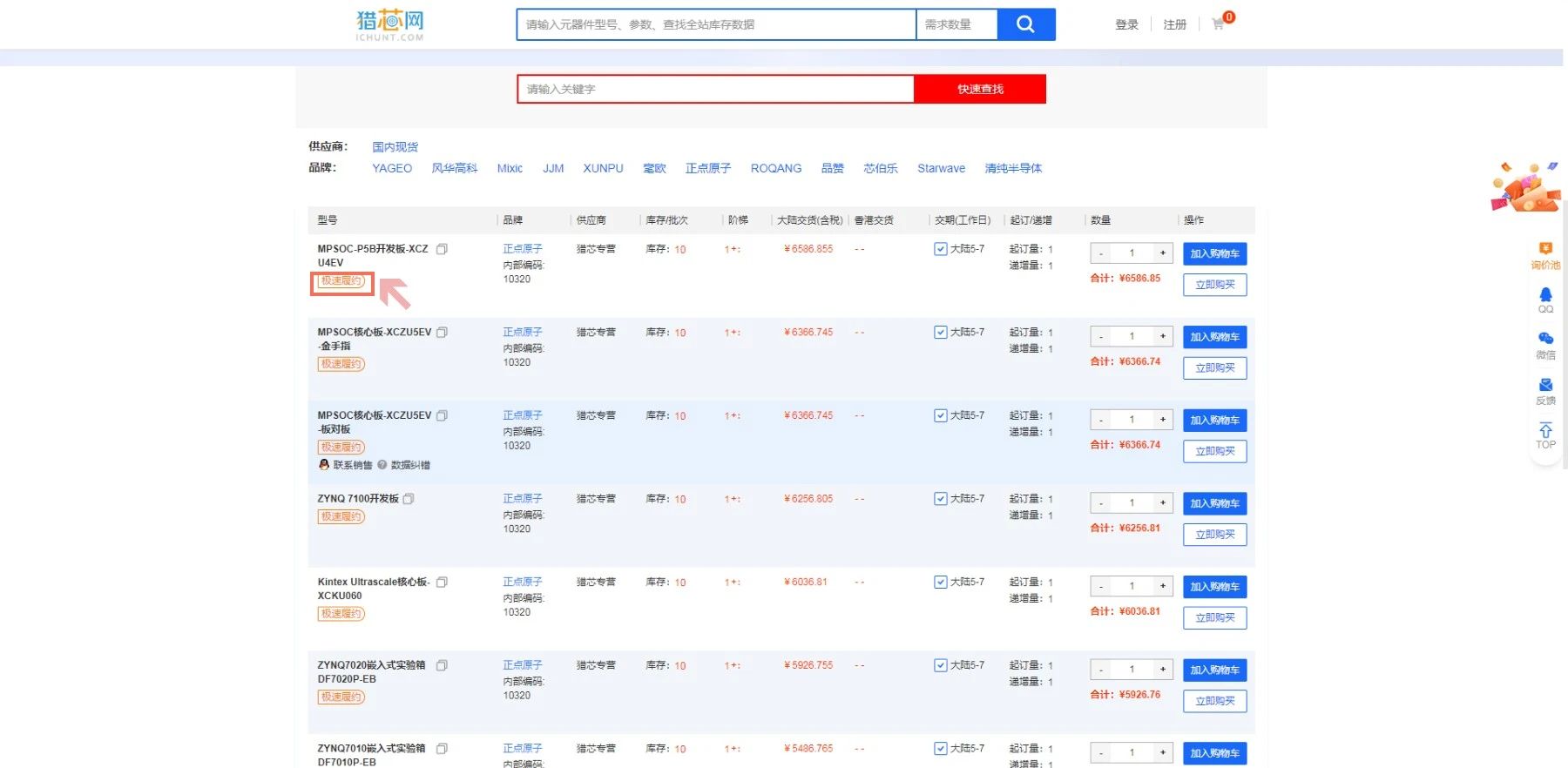This screenshot has width=1568, height=768.
Task: Focus the main component search field
Action: coord(716,24)
